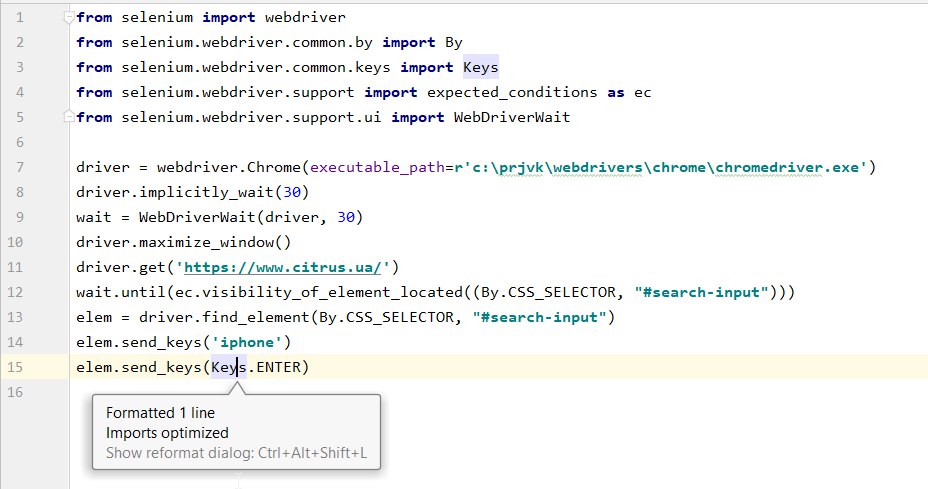Click 'ENTER' on line 15

(278, 367)
